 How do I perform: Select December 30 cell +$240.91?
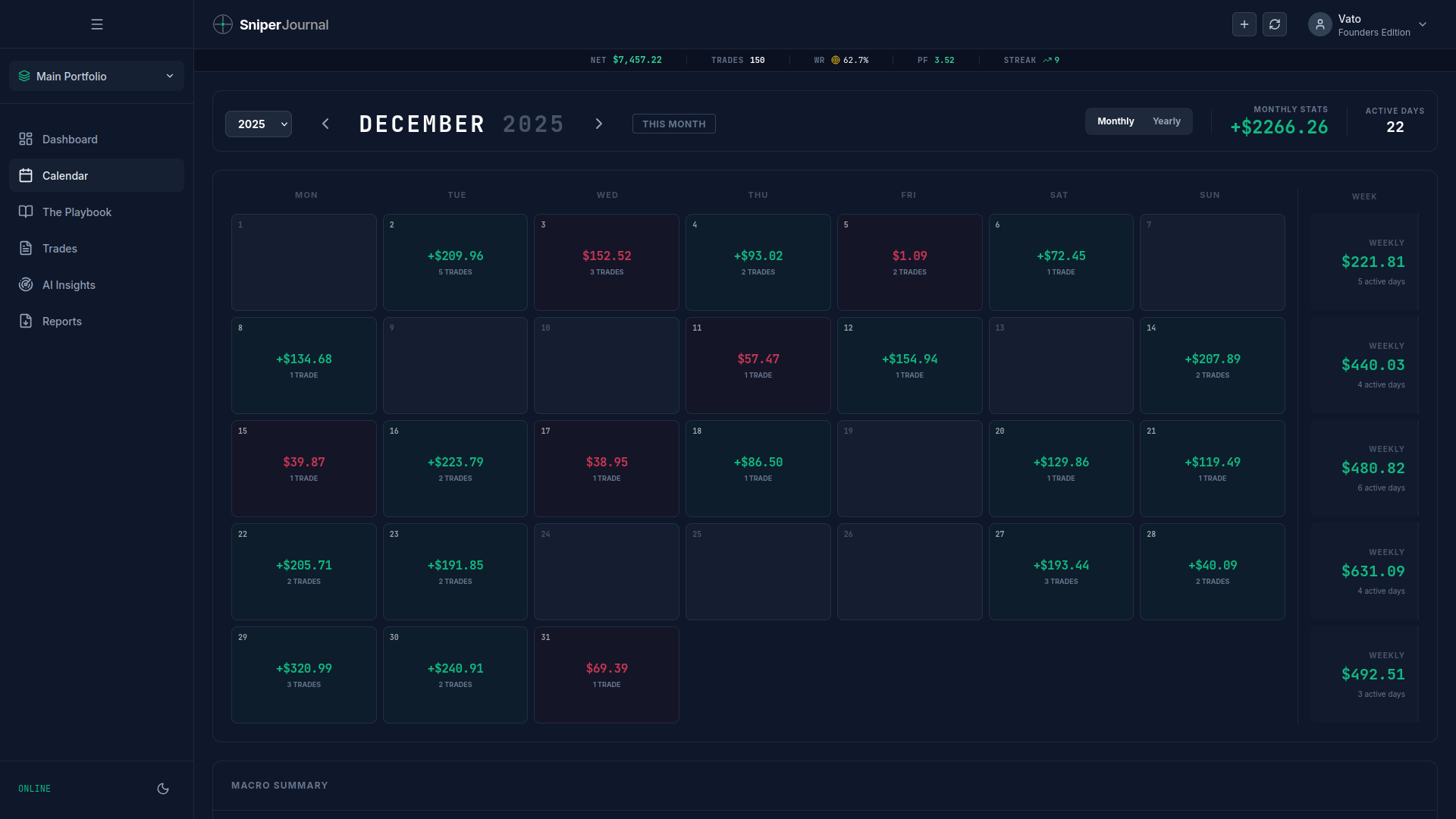[455, 675]
